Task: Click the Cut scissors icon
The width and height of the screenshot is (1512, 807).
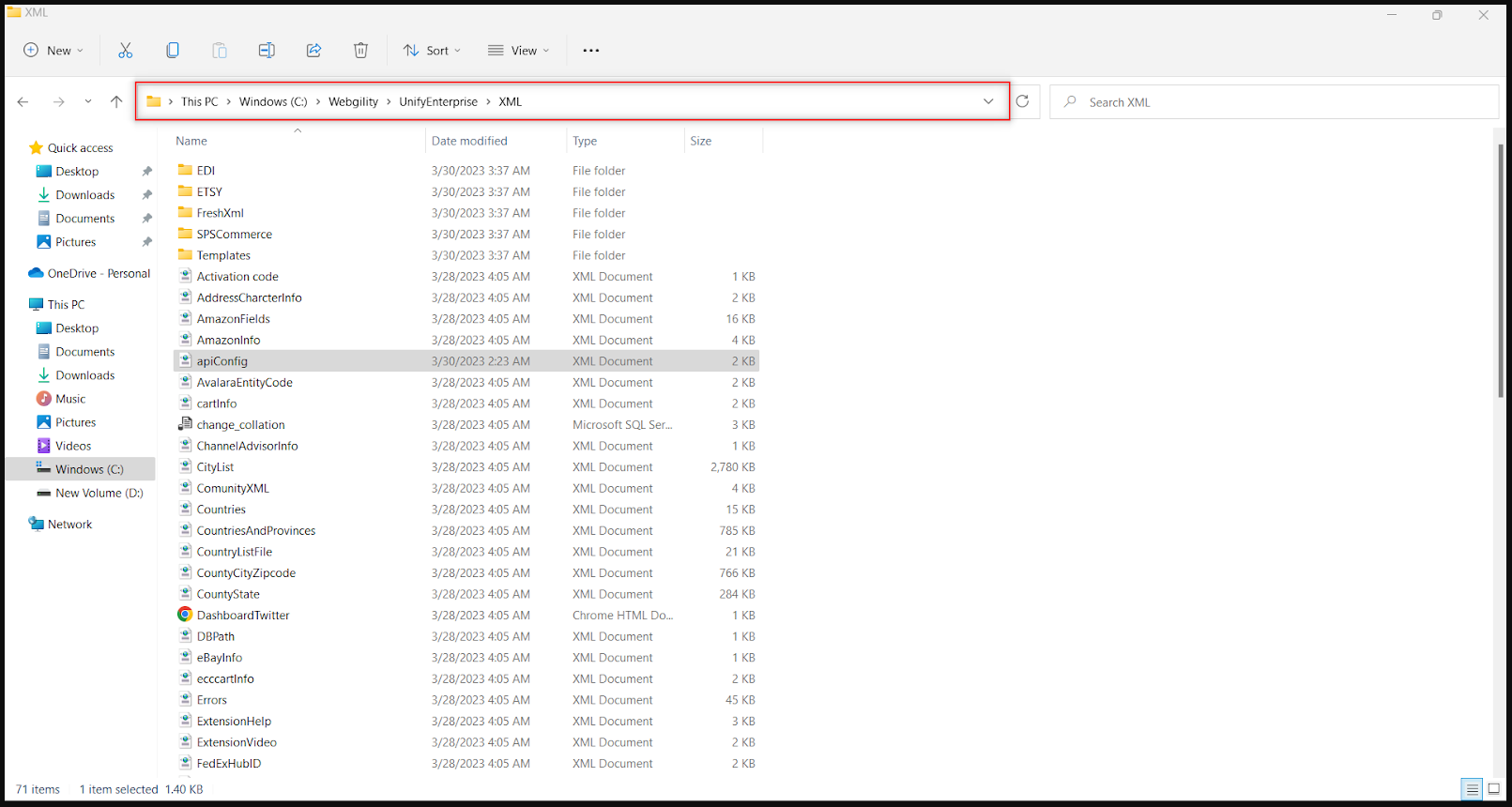Action: coord(126,51)
